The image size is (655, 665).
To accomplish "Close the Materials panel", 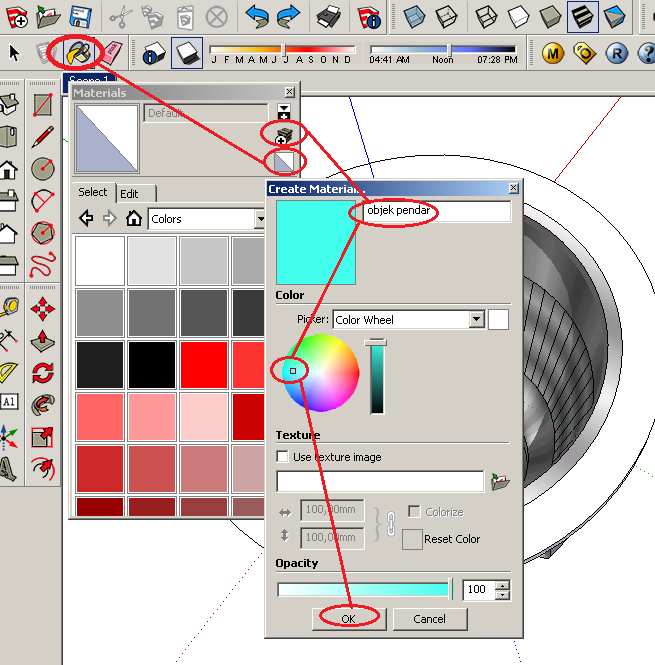I will pyautogui.click(x=289, y=92).
